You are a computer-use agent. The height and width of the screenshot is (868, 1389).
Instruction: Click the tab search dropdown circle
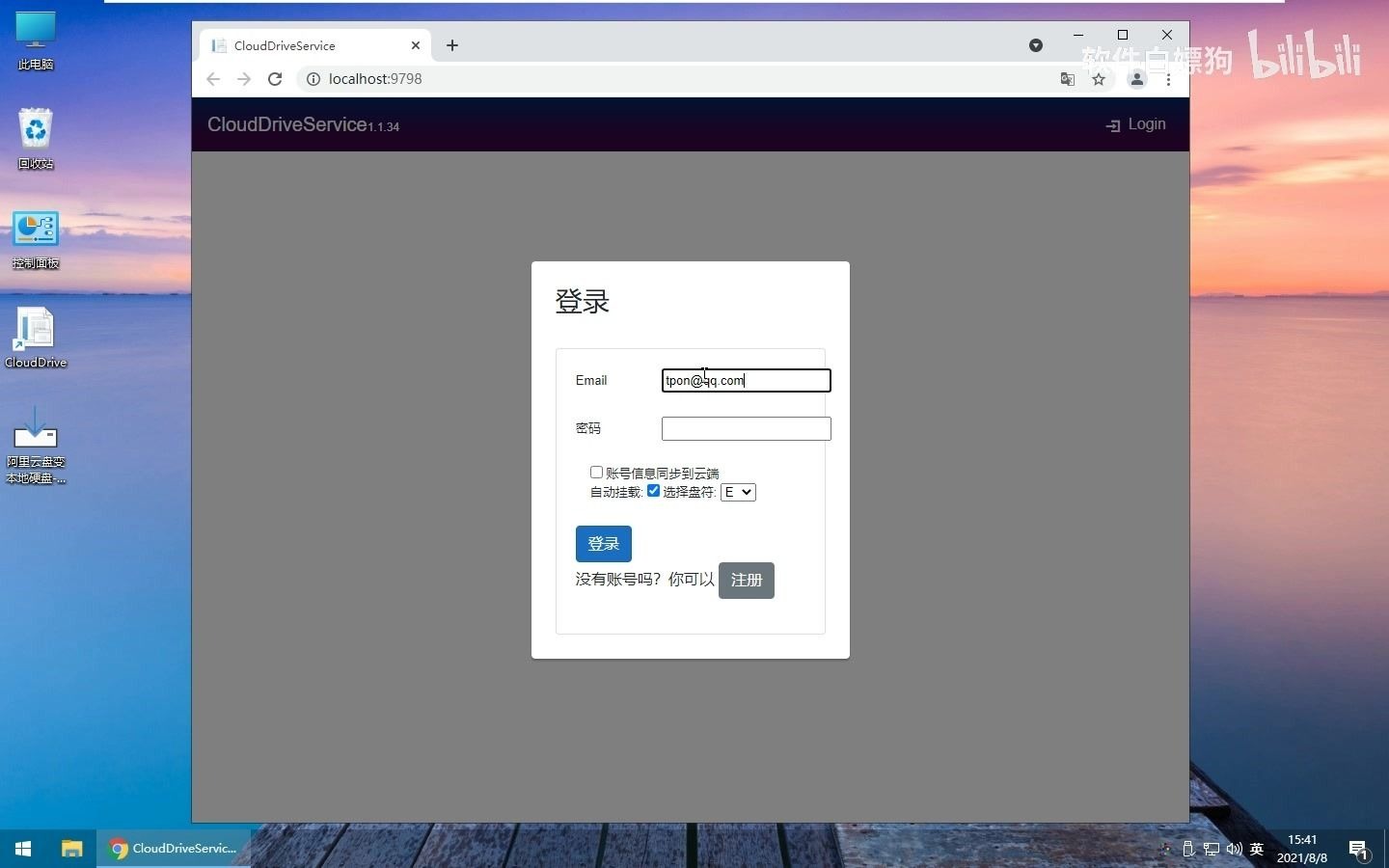click(x=1036, y=45)
